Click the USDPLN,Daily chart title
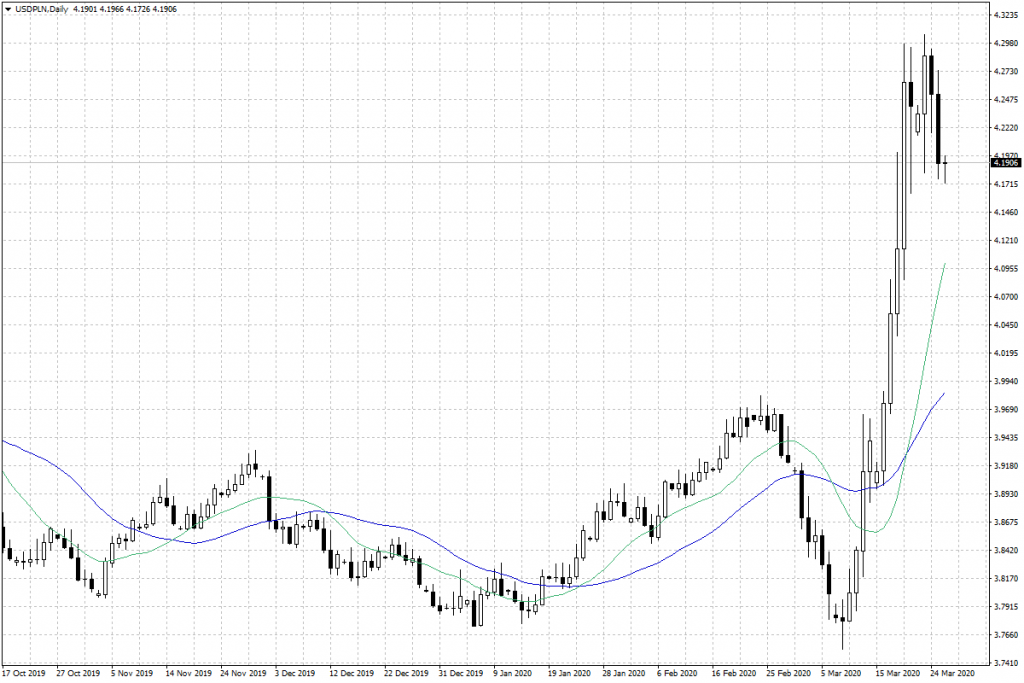The image size is (1024, 683). point(41,9)
